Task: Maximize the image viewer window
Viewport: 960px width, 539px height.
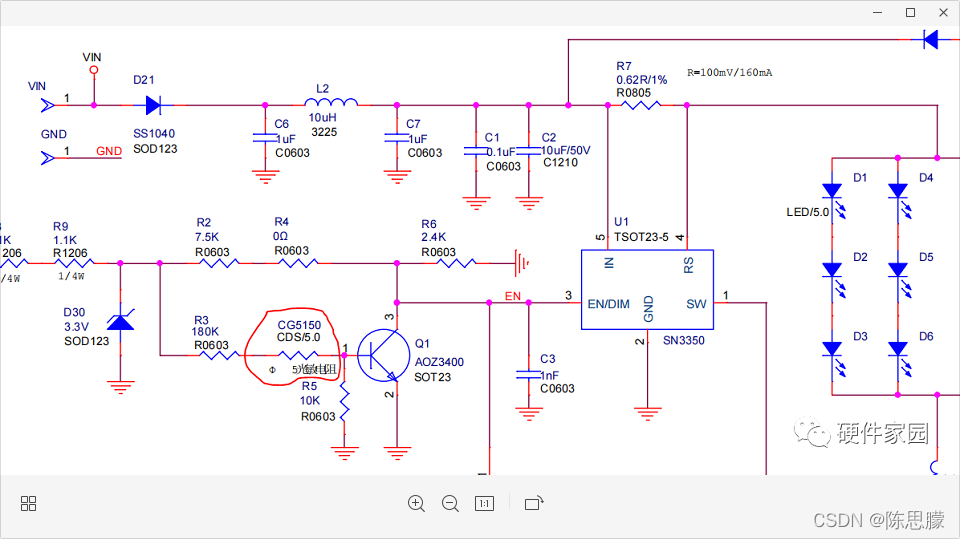Action: (910, 12)
